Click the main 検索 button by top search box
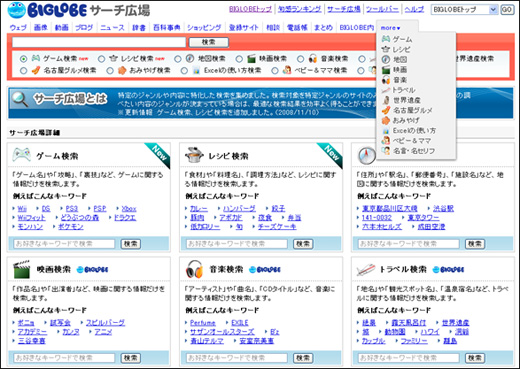Image resolution: width=520 pixels, height=369 pixels. (x=209, y=42)
